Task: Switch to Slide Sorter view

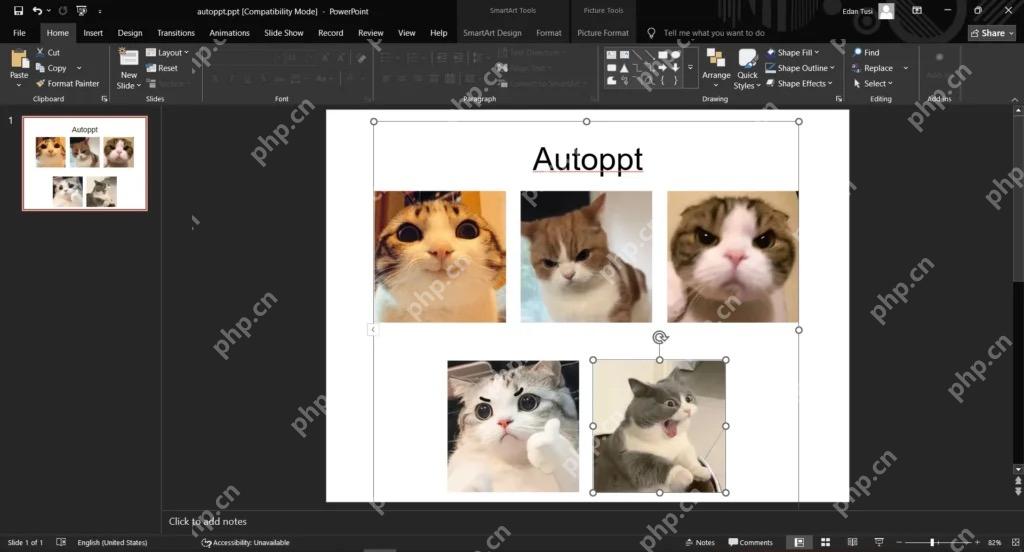Action: coord(825,542)
